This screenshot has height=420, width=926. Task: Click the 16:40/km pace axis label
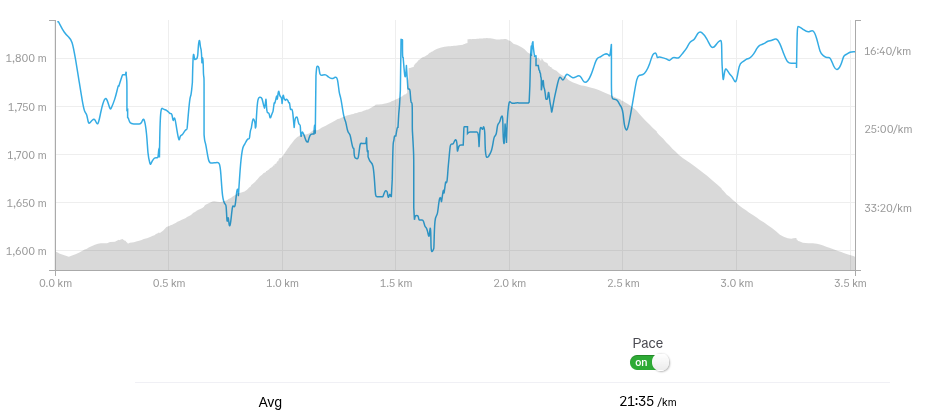tap(888, 51)
